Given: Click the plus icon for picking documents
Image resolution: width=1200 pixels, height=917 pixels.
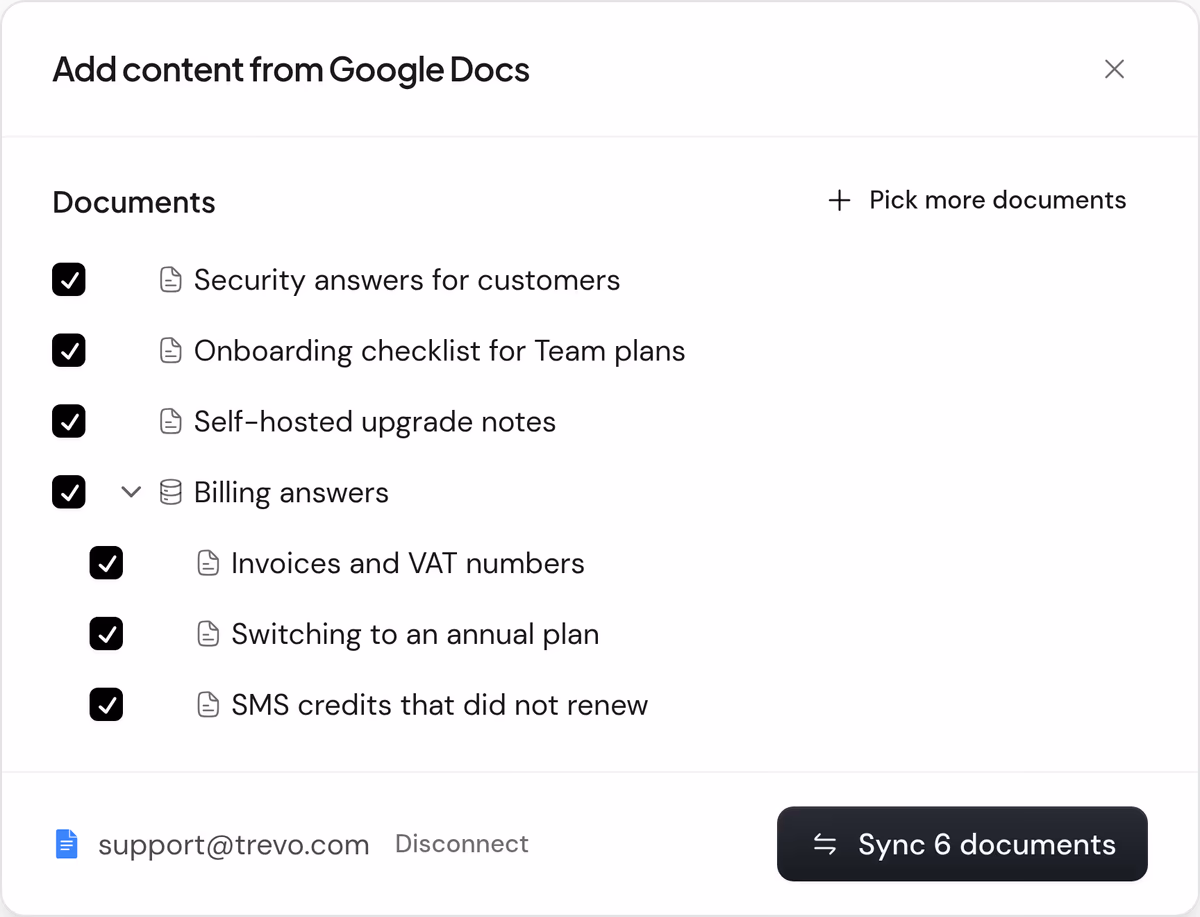Looking at the screenshot, I should point(840,201).
